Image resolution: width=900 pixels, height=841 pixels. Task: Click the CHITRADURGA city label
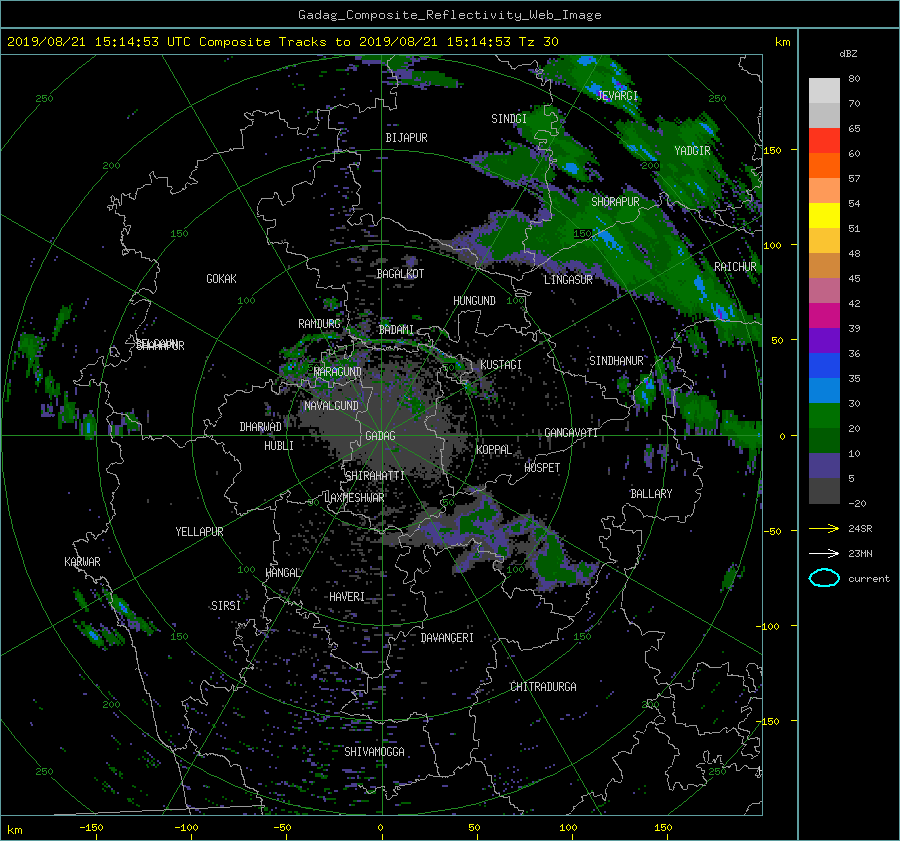coord(544,687)
